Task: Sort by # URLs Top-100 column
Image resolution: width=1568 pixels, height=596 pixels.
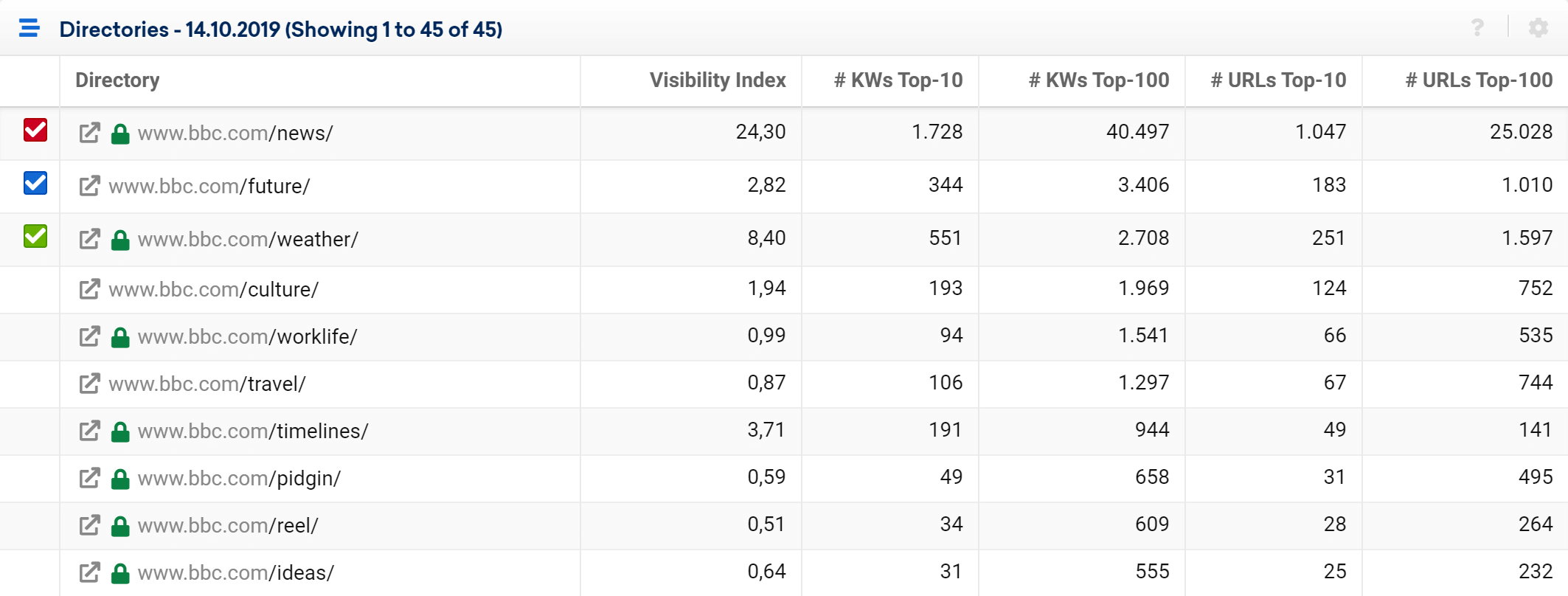Action: pos(1479,80)
